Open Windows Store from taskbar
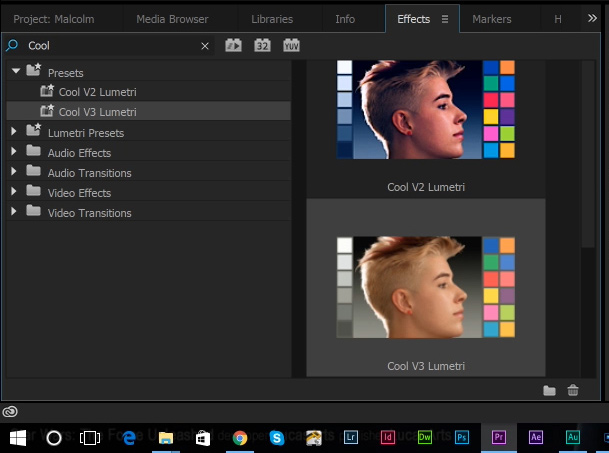Screen dimensions: 609x453 point(203,438)
